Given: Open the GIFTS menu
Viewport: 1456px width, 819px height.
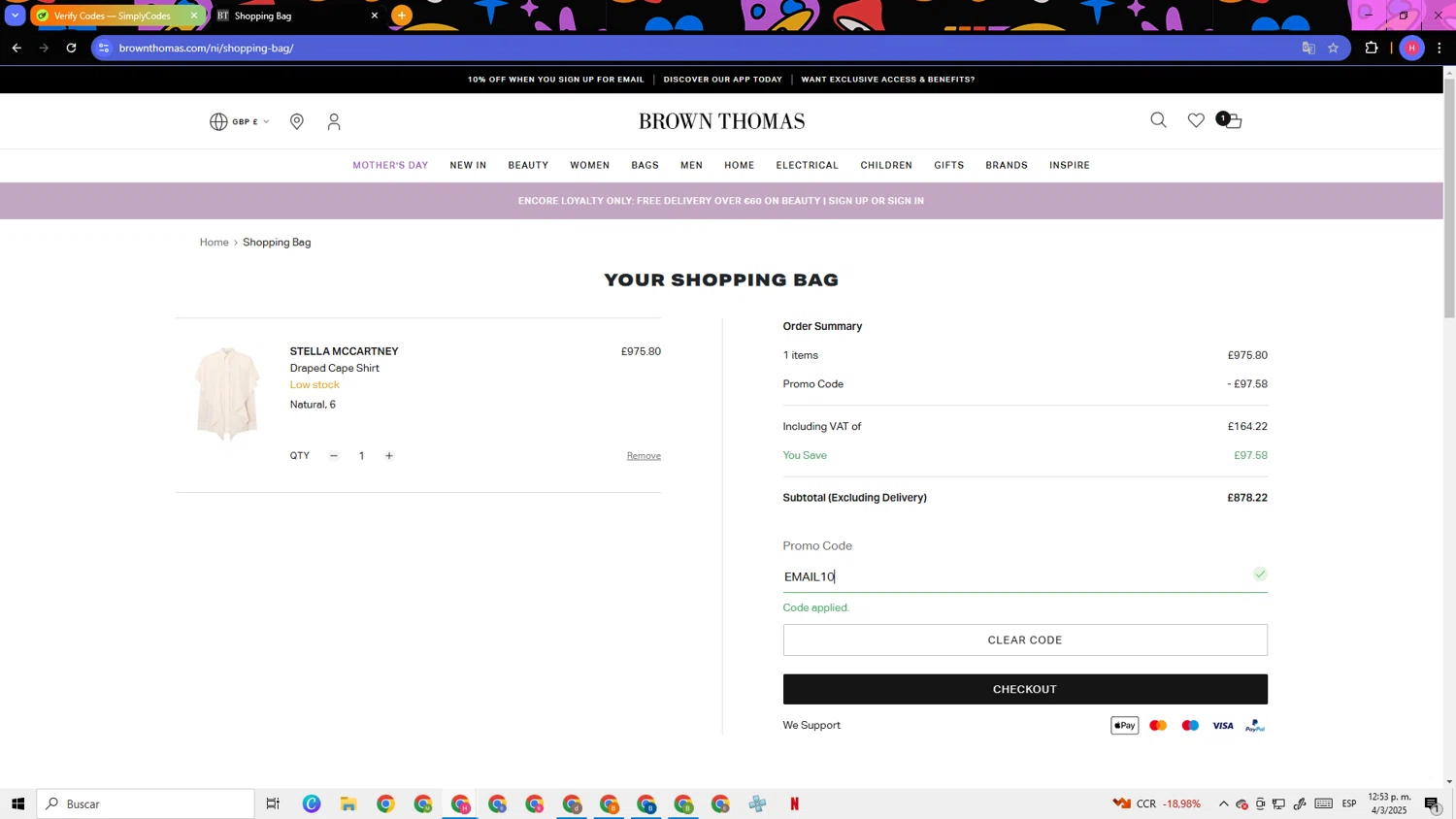Looking at the screenshot, I should [x=948, y=165].
